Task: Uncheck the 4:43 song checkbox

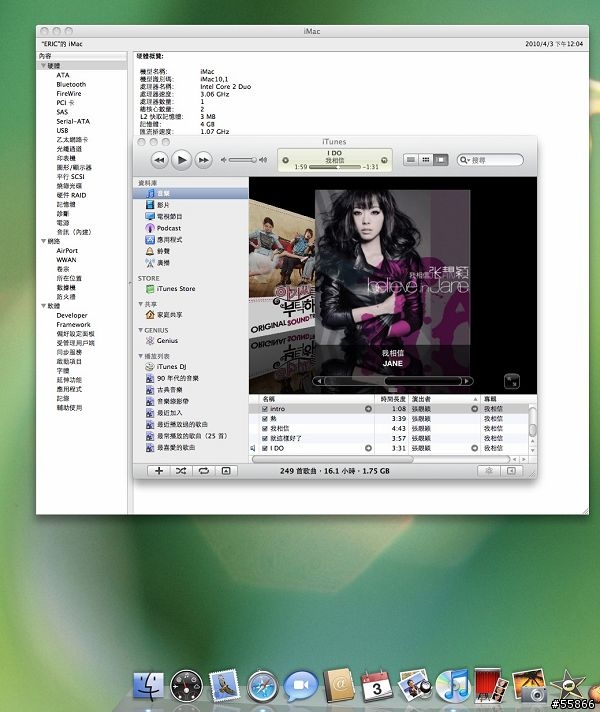Action: click(x=265, y=429)
